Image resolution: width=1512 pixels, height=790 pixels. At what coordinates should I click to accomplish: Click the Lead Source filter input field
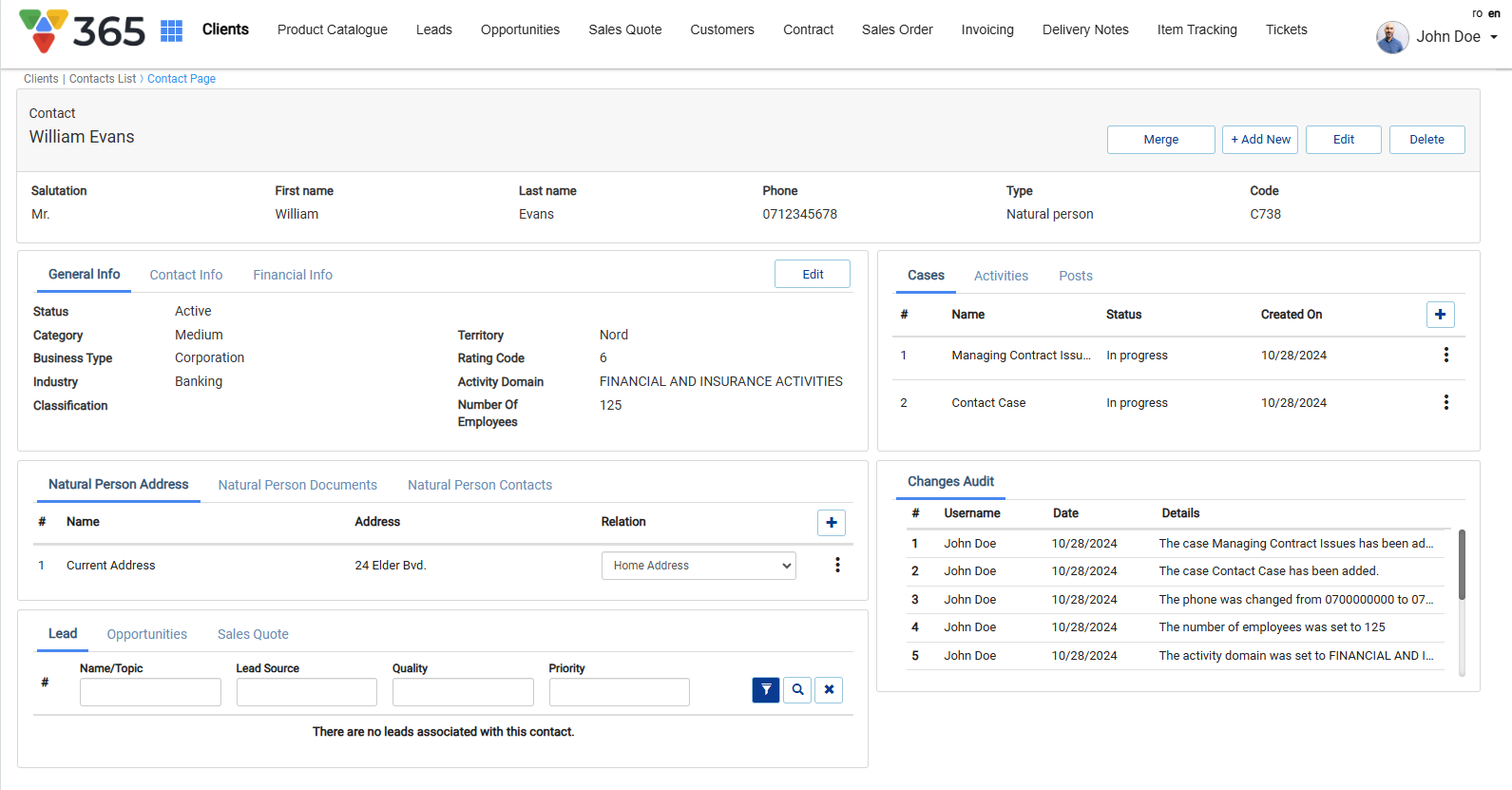coord(306,692)
